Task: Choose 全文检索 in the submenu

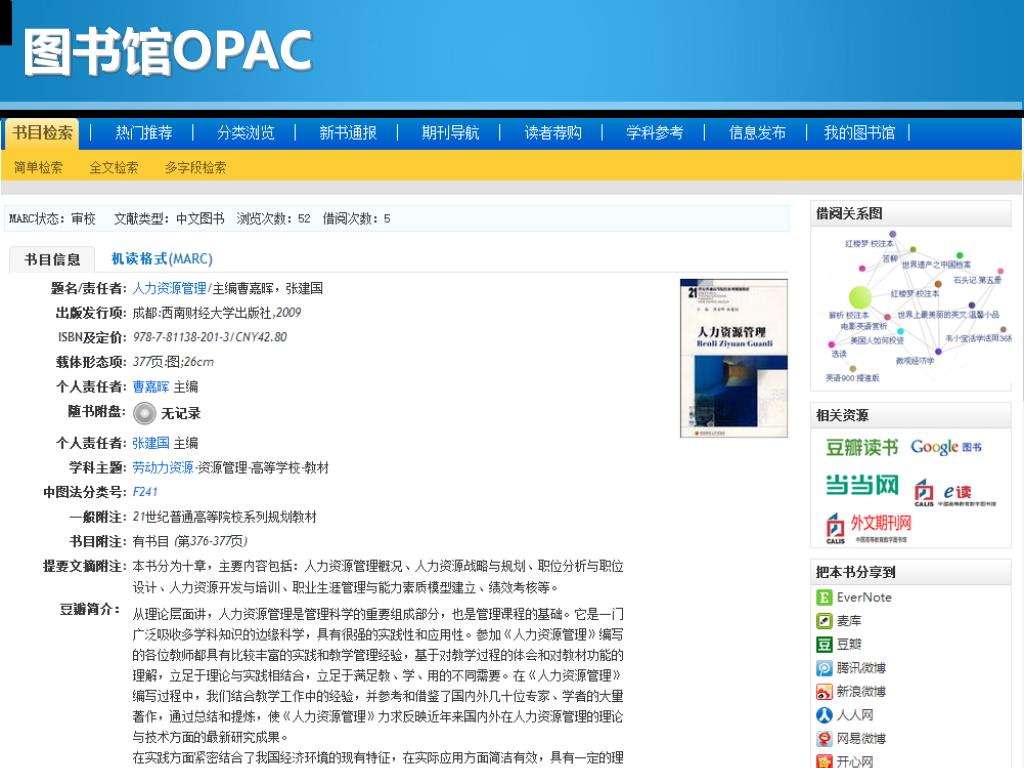Action: pyautogui.click(x=114, y=168)
